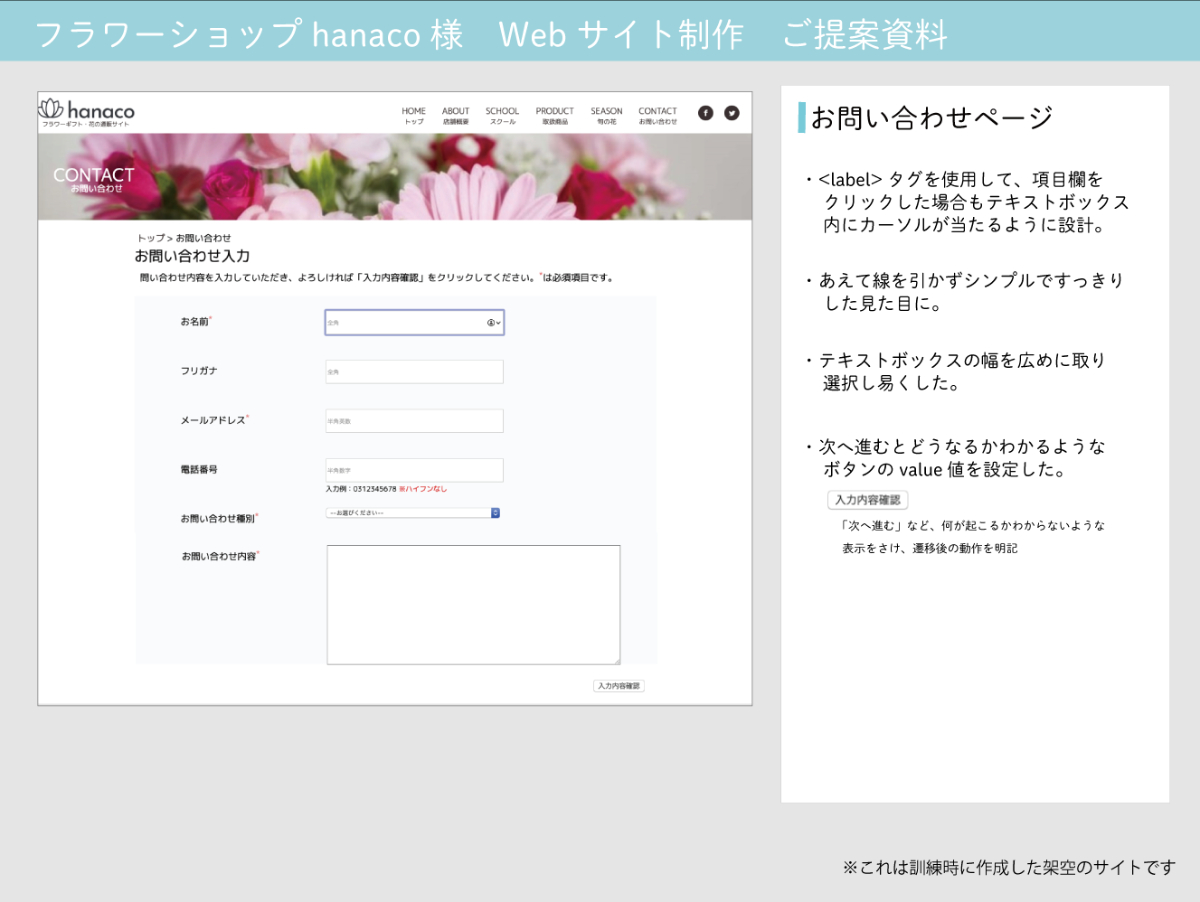Select PRODUCT 取扱商品 in navigation
The width and height of the screenshot is (1200, 902).
554,116
